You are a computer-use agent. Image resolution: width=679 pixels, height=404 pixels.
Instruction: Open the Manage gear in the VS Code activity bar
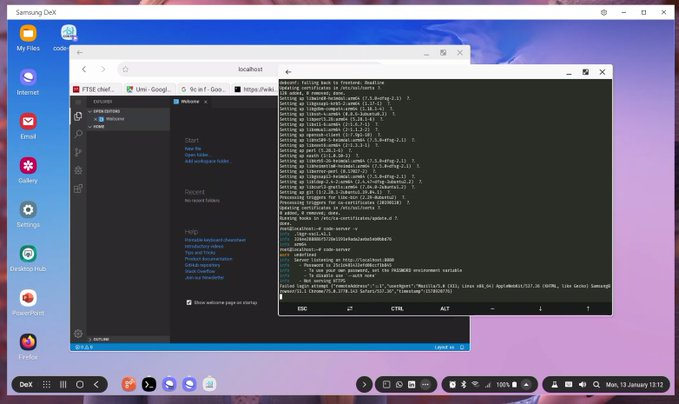pyautogui.click(x=78, y=333)
